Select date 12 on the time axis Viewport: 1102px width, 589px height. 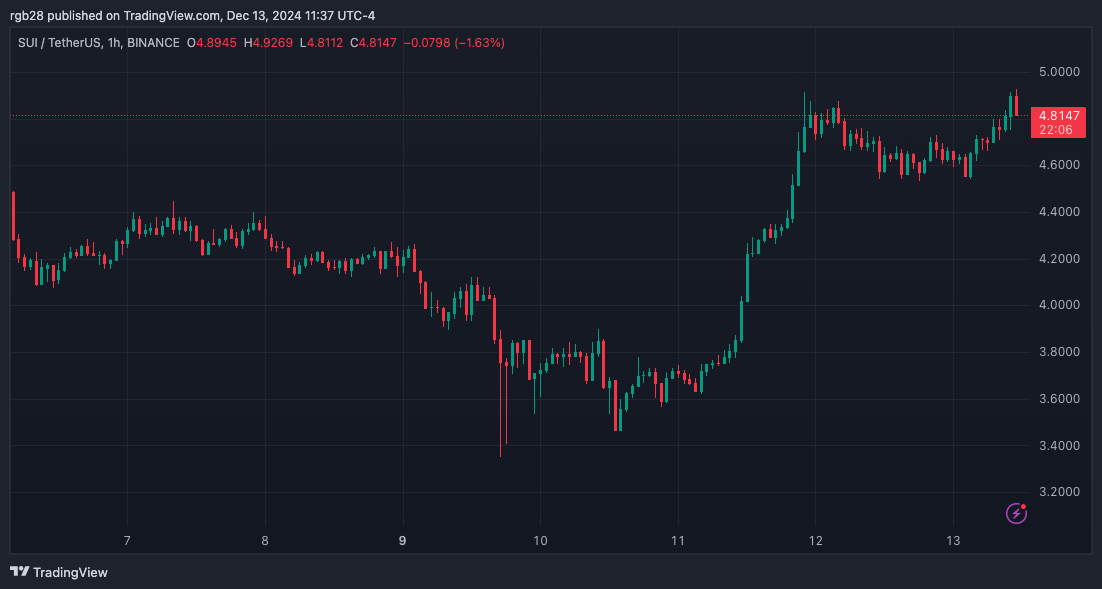[x=815, y=541]
